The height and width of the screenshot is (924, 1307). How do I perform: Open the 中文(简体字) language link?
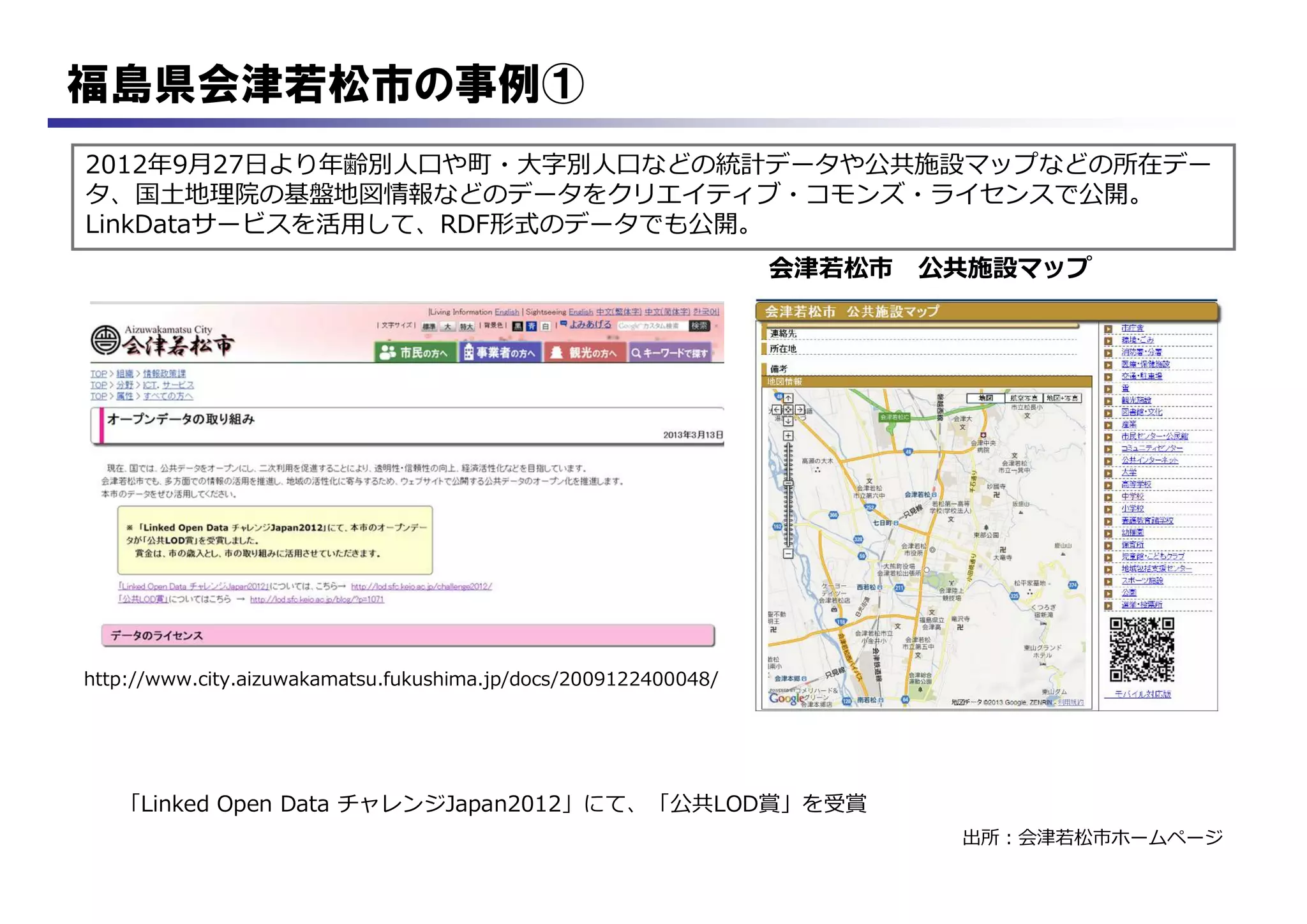tap(668, 312)
